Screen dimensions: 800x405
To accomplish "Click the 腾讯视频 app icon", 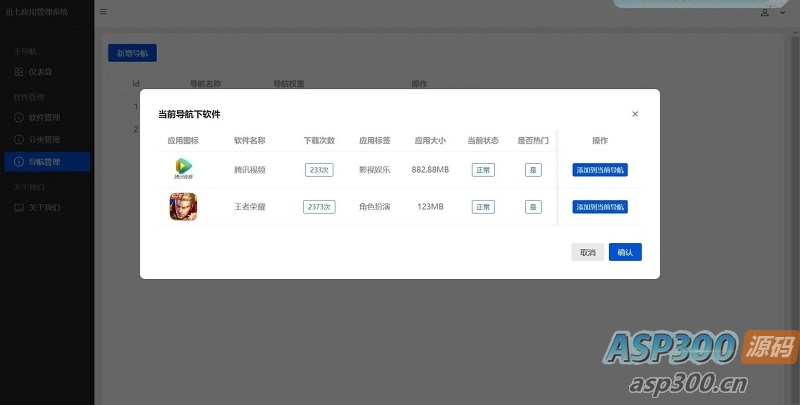I will tap(183, 169).
